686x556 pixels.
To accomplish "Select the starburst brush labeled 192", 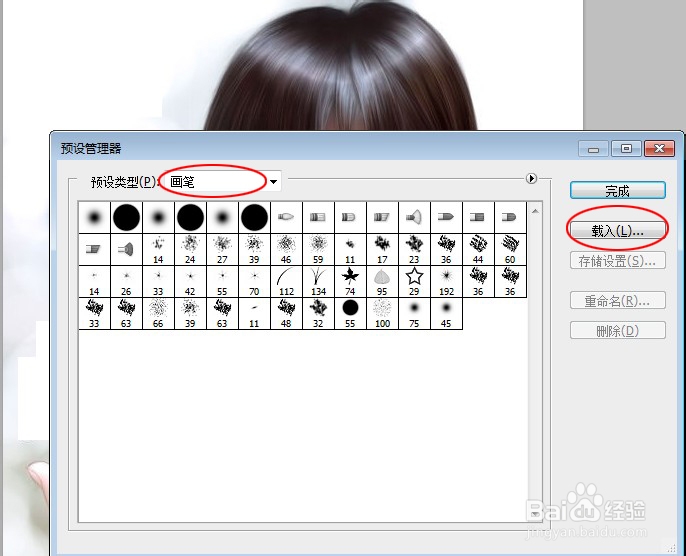I will pyautogui.click(x=446, y=282).
